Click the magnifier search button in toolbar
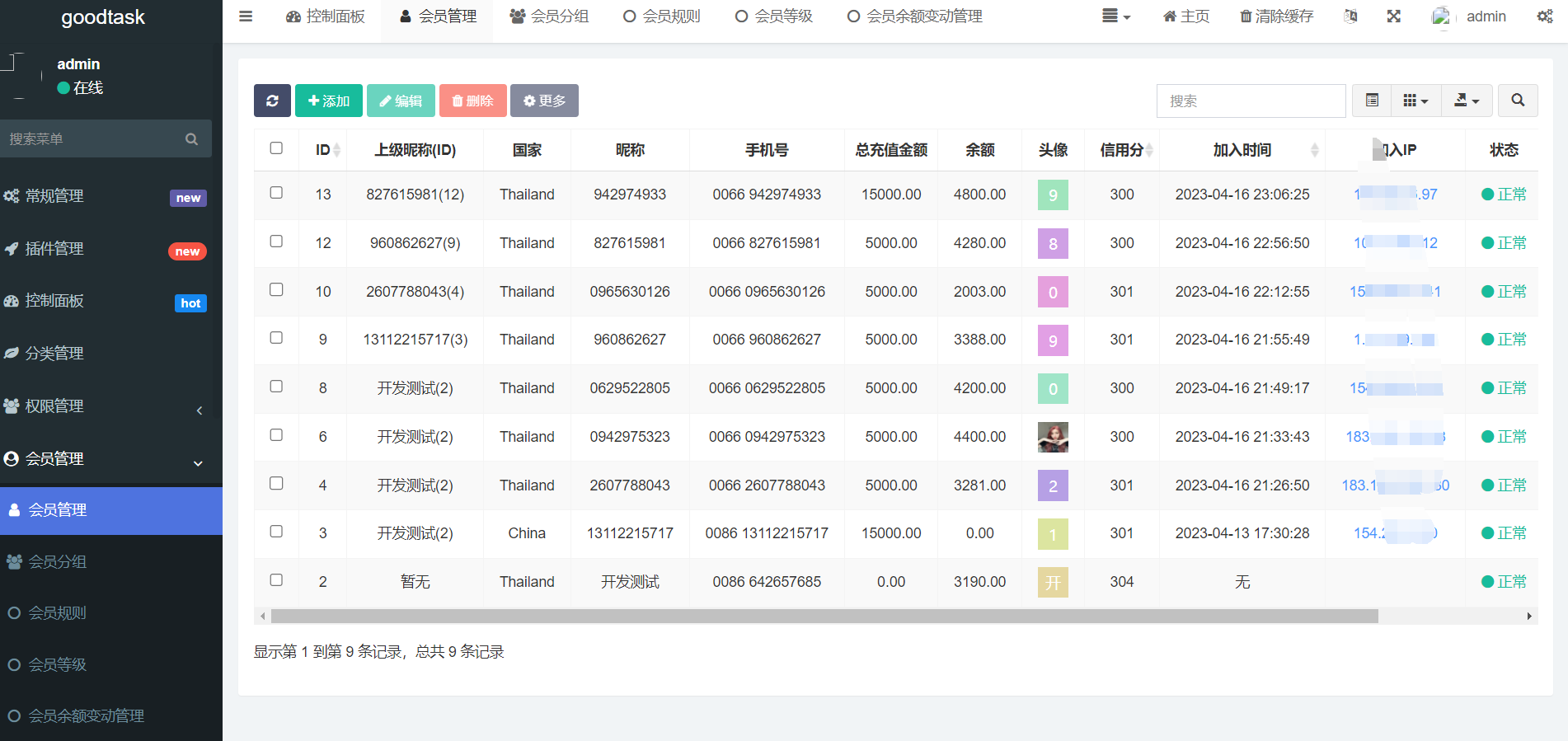 tap(1517, 101)
